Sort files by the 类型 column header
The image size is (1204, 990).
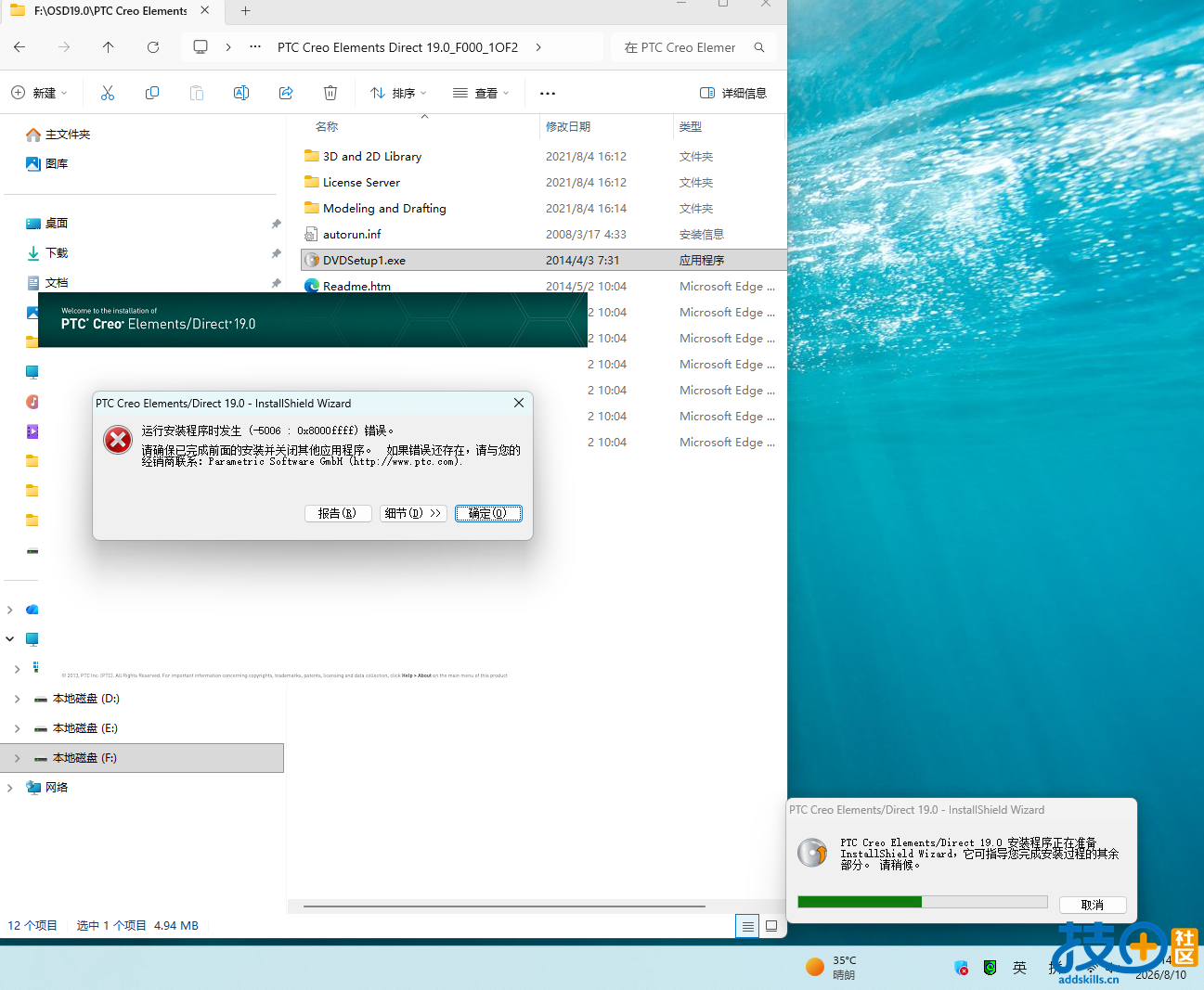tap(691, 126)
